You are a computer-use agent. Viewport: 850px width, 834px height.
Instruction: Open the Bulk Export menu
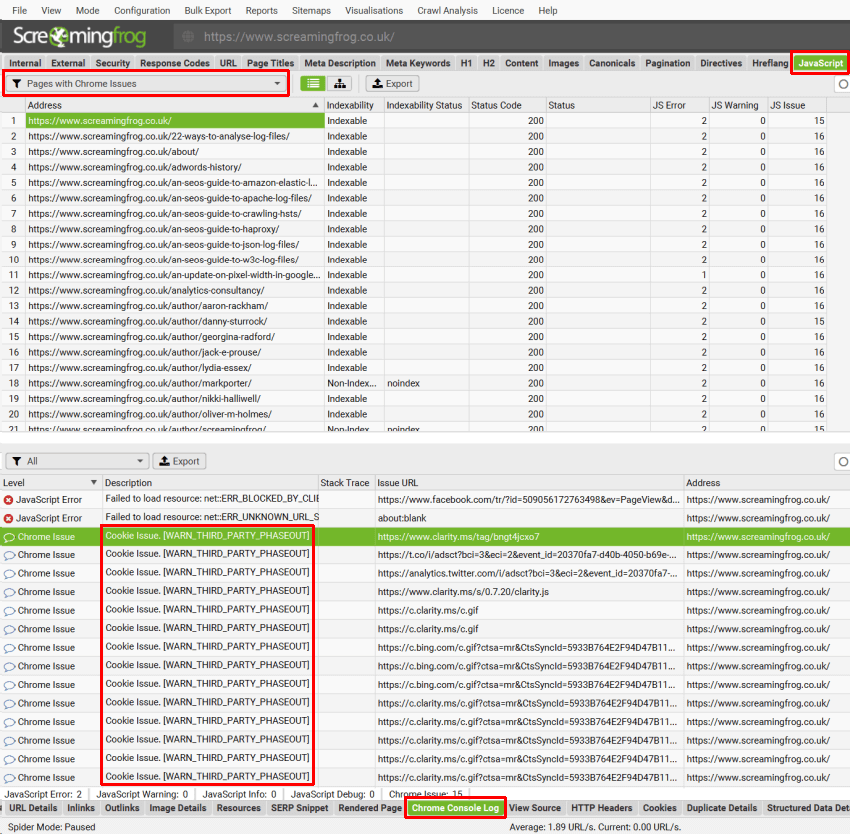(208, 10)
